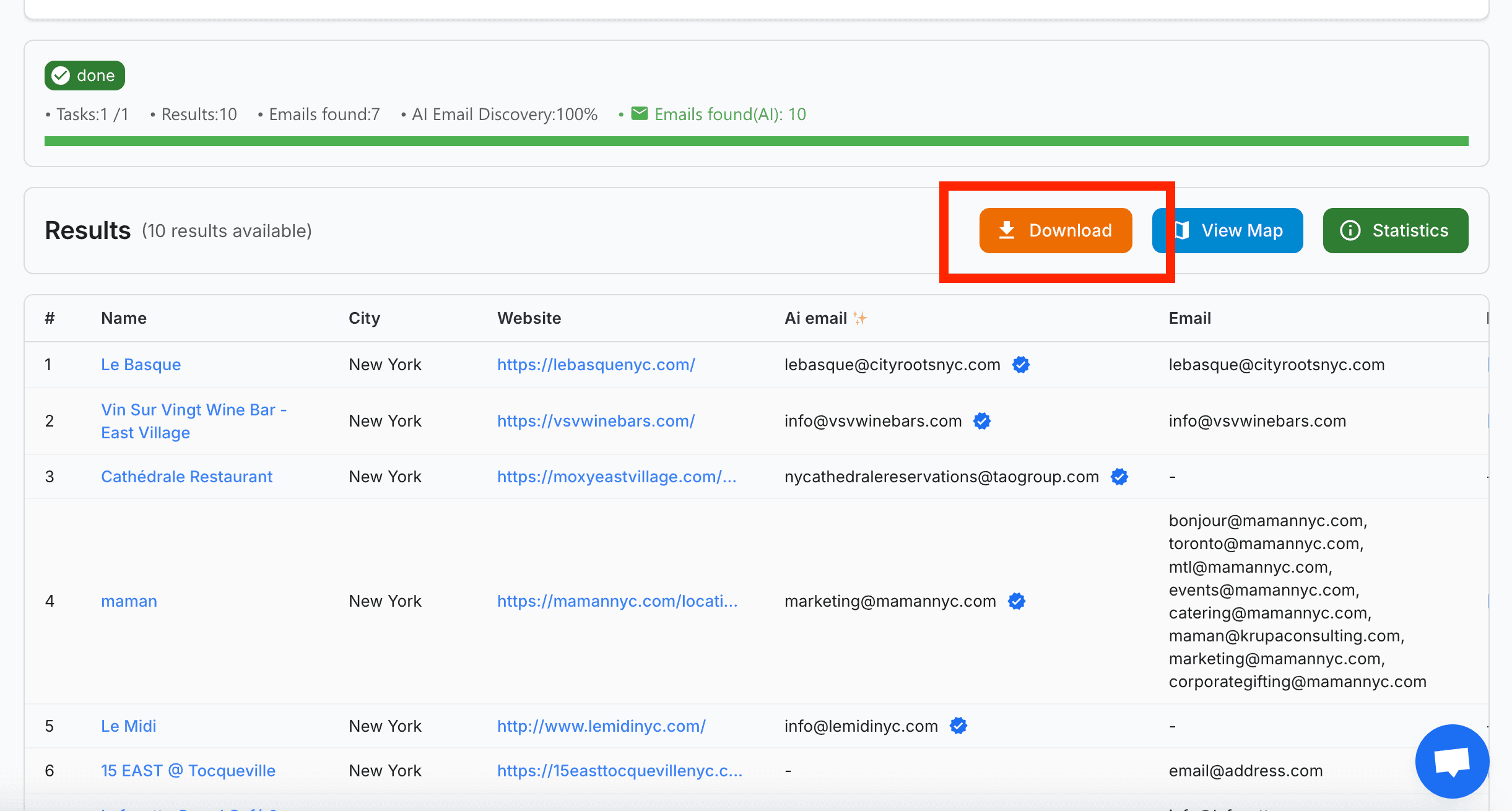Click verified badge next to info@vsvwinebars.com

pyautogui.click(x=982, y=421)
